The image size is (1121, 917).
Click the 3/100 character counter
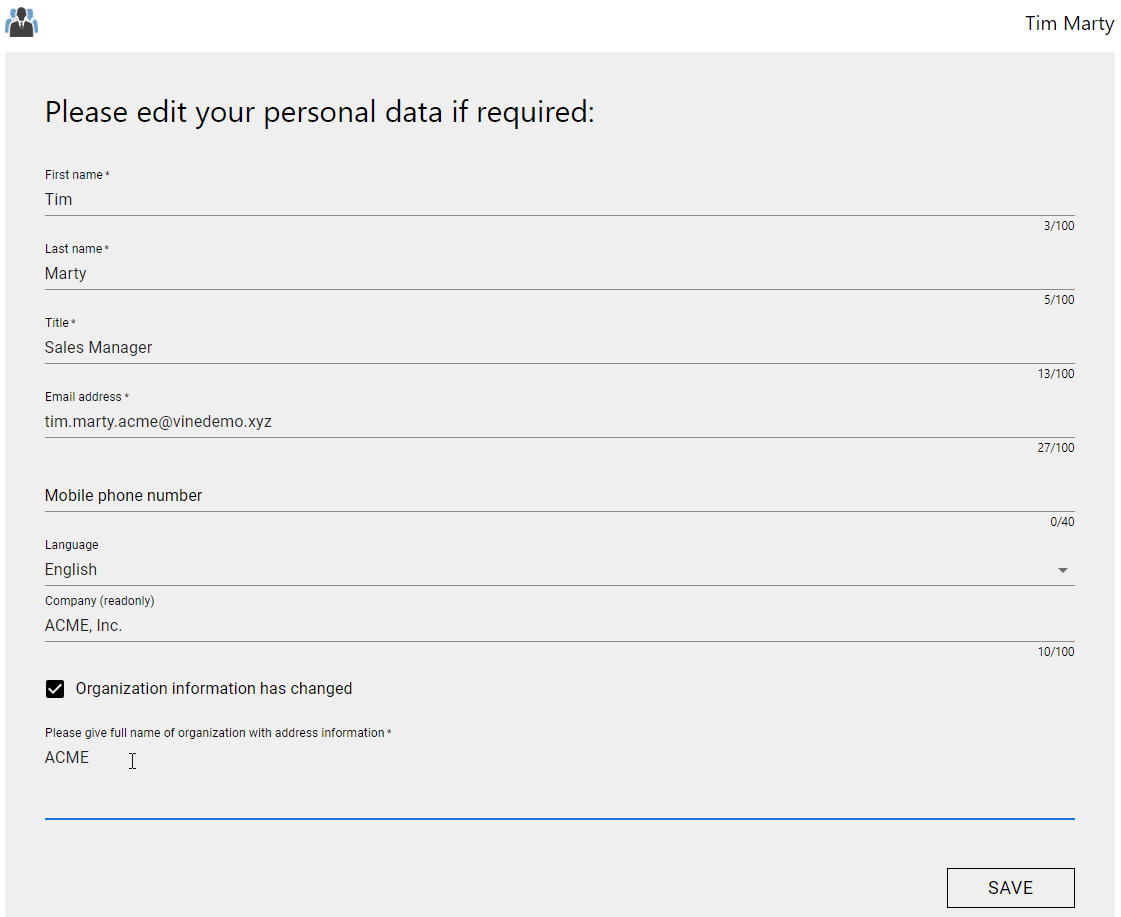click(1059, 226)
